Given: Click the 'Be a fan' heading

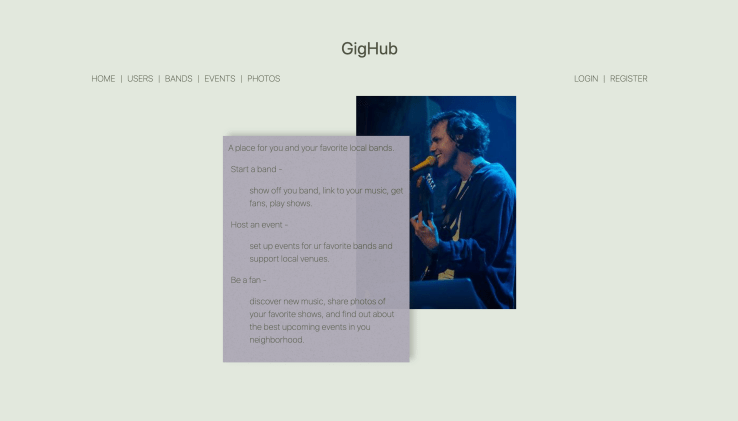Looking at the screenshot, I should coord(249,280).
